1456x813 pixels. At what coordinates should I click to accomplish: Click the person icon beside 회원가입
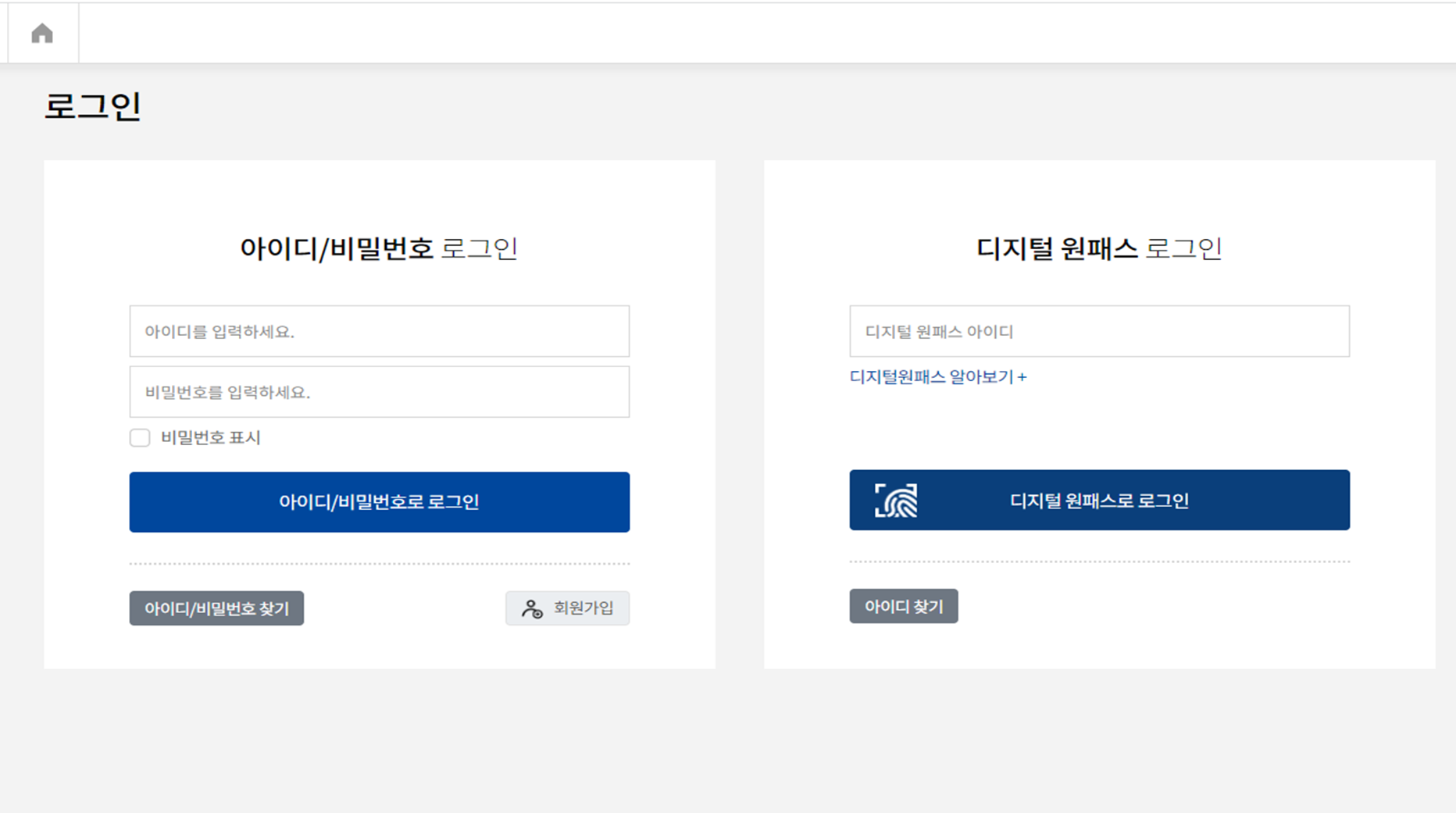(x=532, y=608)
